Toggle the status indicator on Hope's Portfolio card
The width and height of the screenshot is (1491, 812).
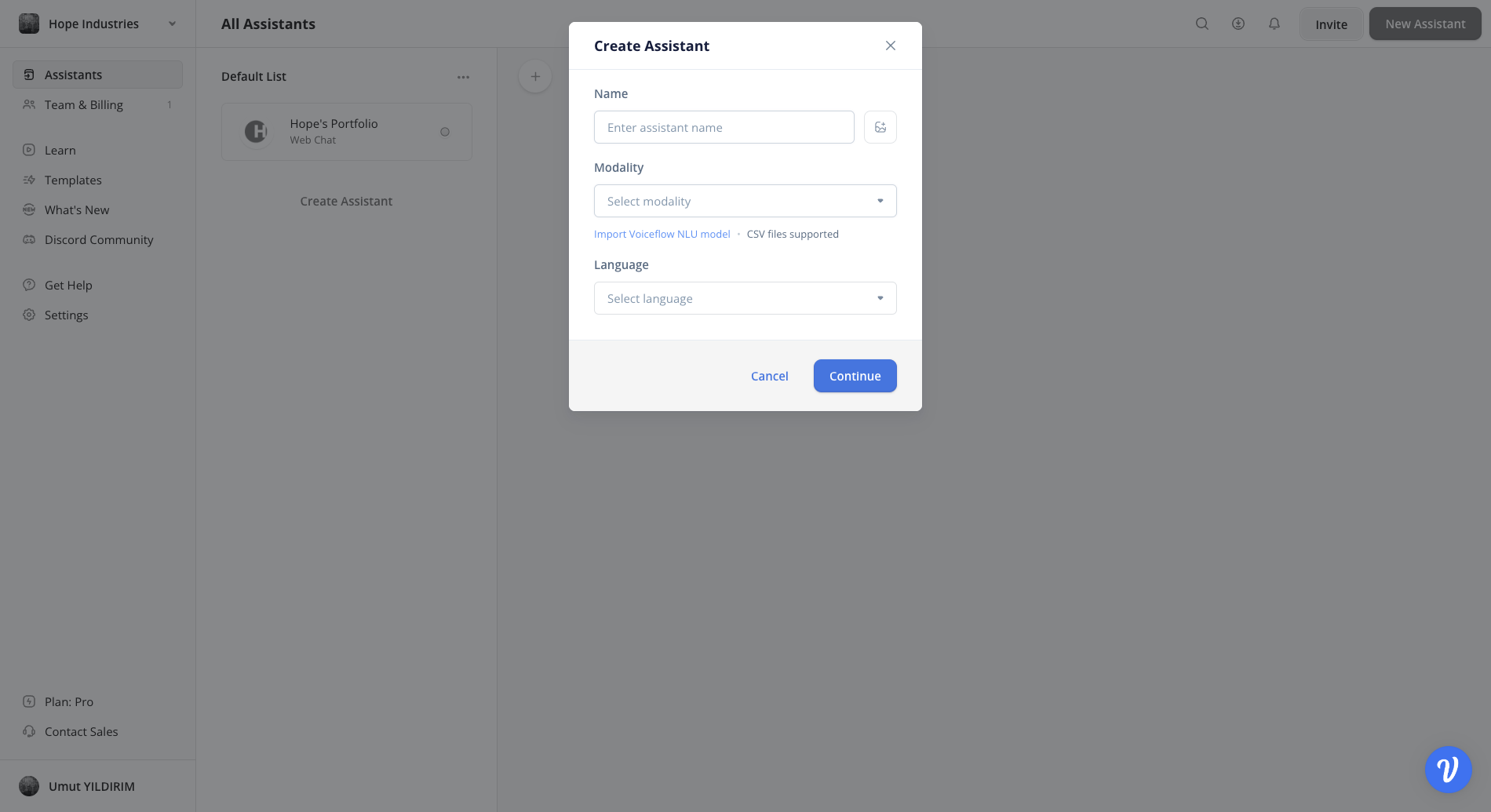(445, 132)
